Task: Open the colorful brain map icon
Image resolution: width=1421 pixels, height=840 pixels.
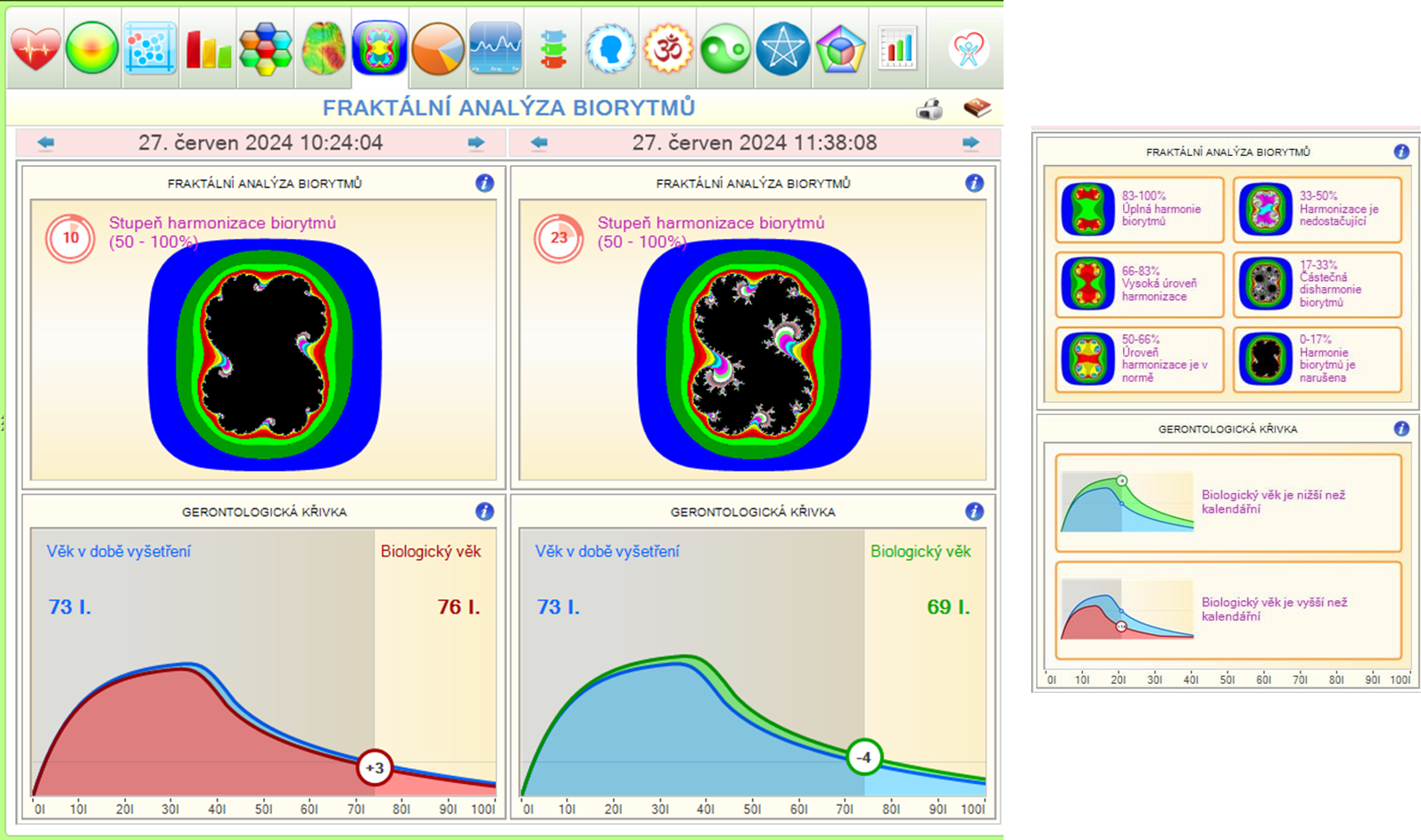Action: click(x=323, y=48)
